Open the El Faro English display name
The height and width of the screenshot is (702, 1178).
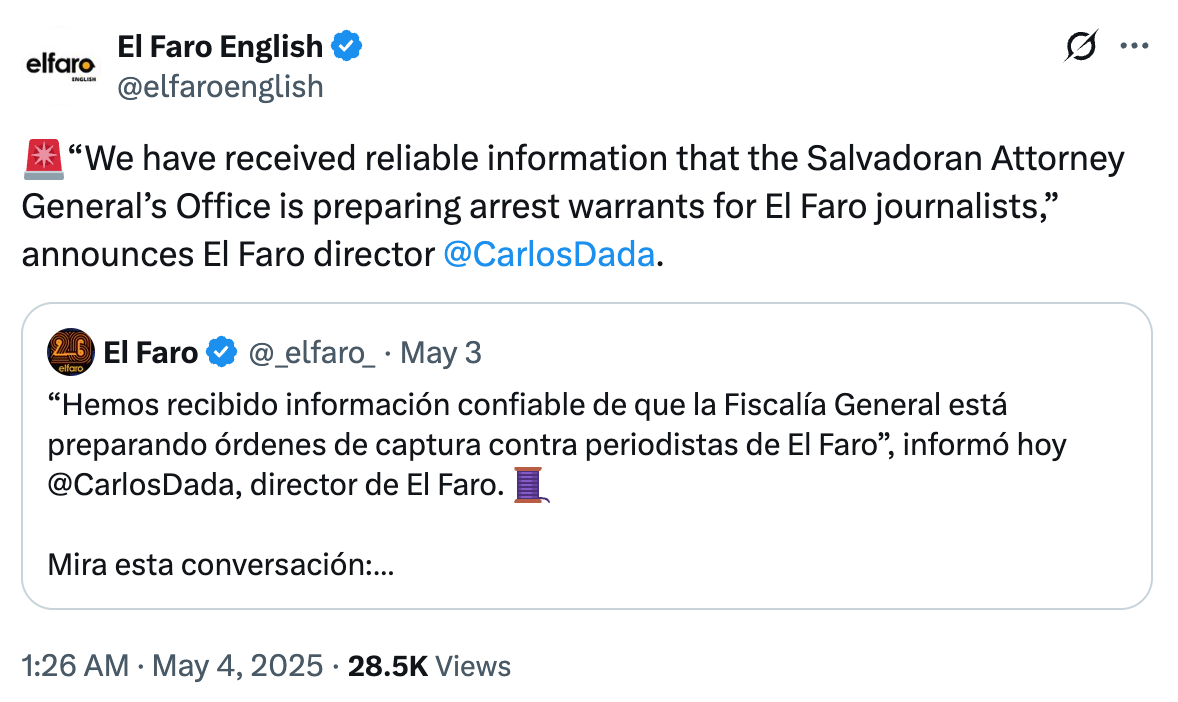[220, 46]
